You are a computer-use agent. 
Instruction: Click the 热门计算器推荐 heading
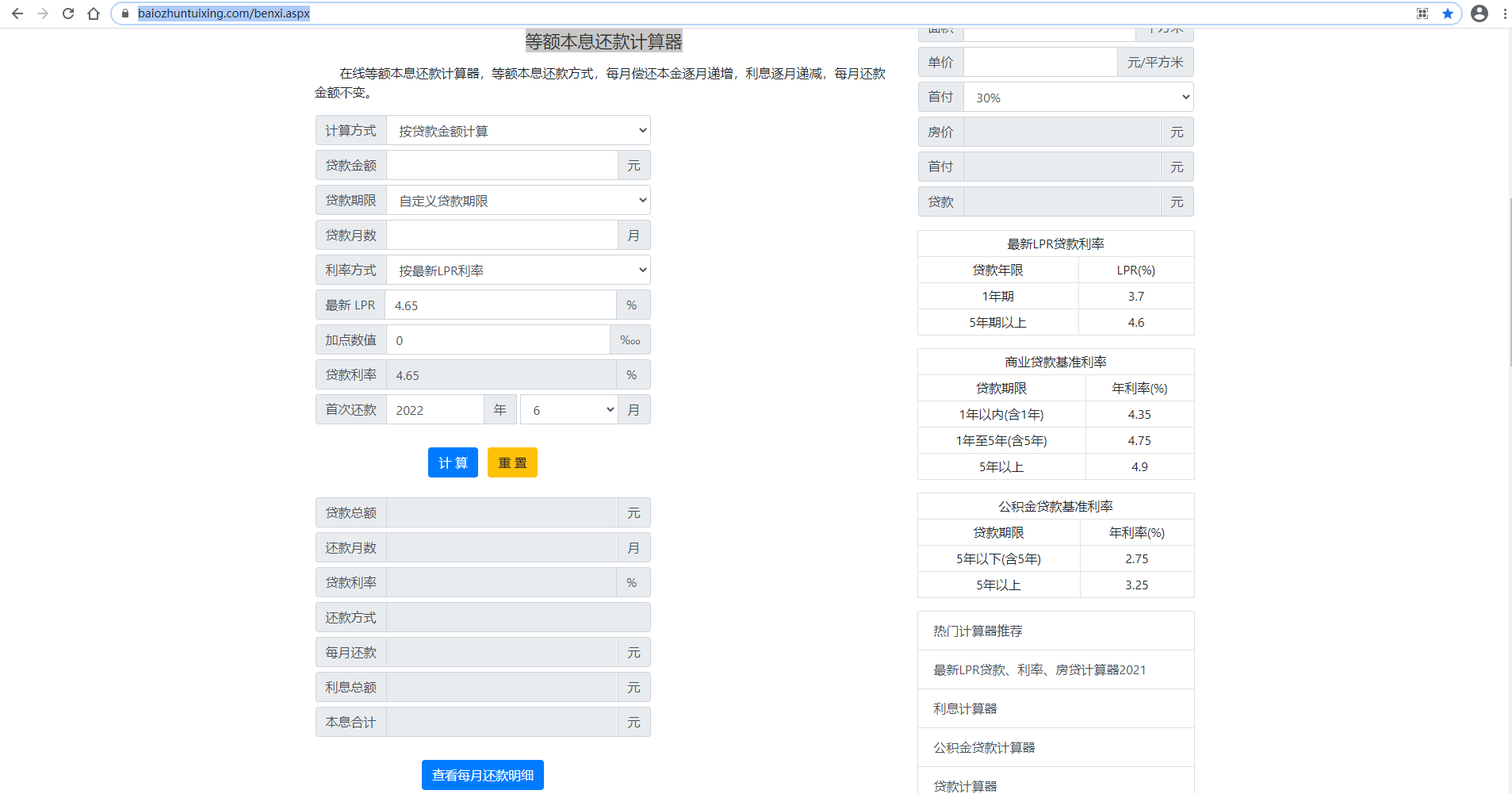tap(978, 631)
